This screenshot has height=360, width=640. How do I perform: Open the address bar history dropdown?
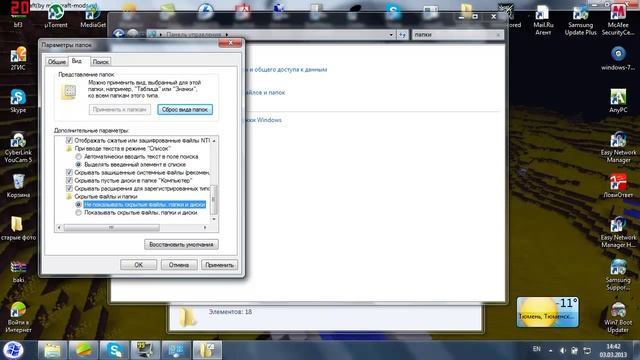[x=391, y=35]
